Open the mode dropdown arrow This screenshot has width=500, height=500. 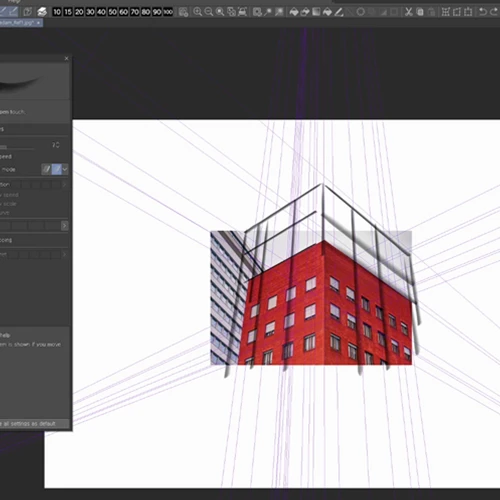pyautogui.click(x=65, y=169)
